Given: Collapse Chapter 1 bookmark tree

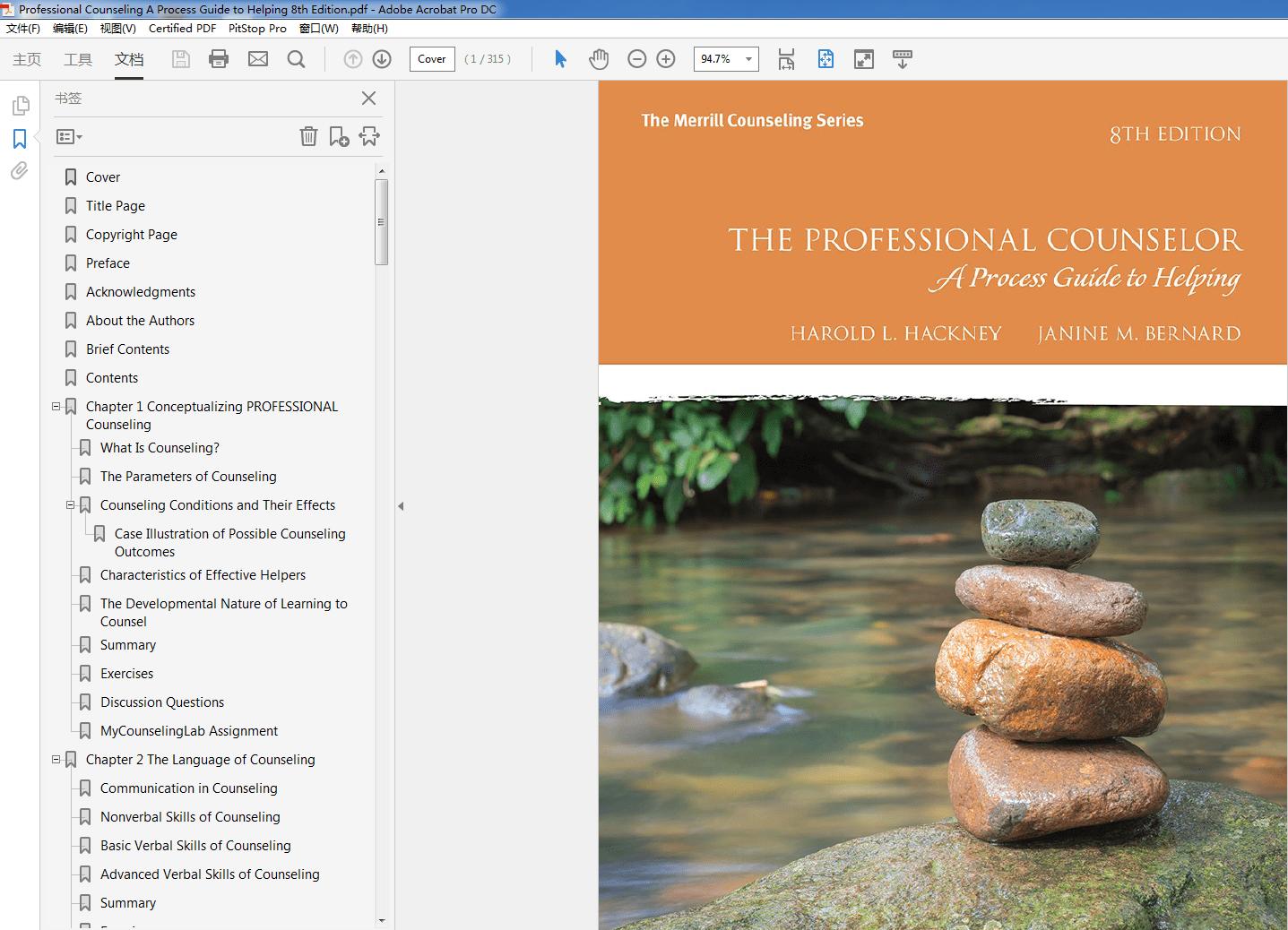Looking at the screenshot, I should point(56,407).
